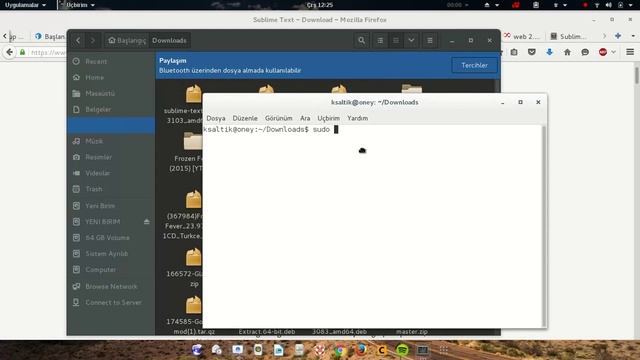Open Masaüstü in Files sidebar
Screen dimensions: 640x360
coord(111,93)
